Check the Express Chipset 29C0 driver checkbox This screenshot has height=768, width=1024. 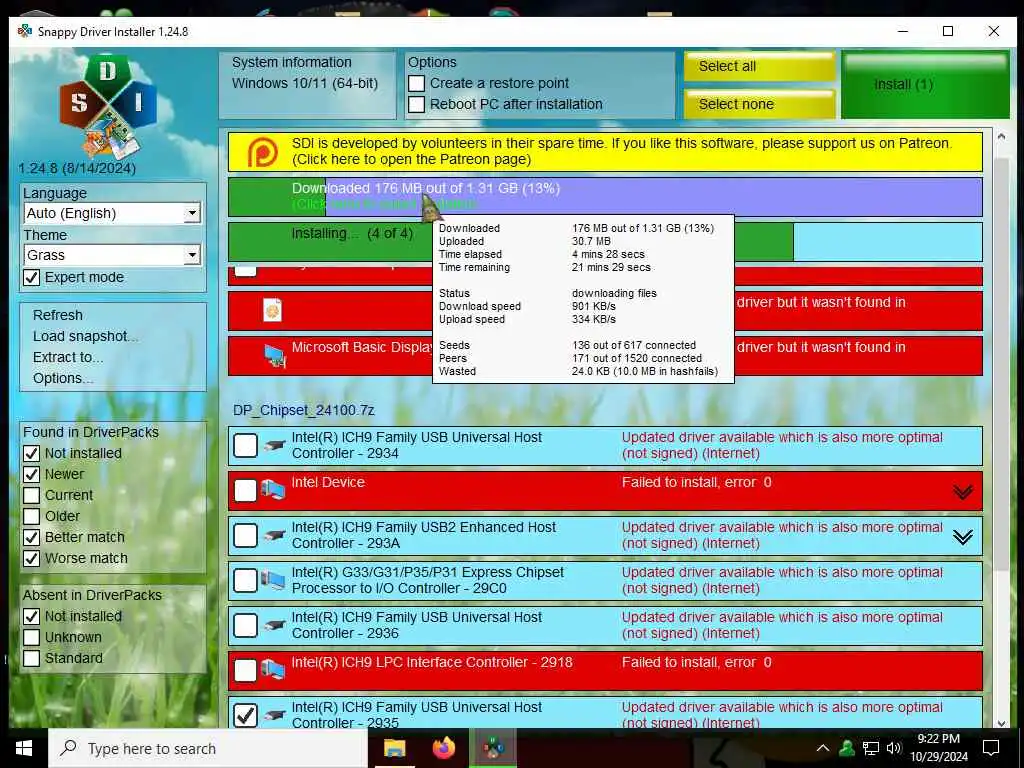(246, 580)
